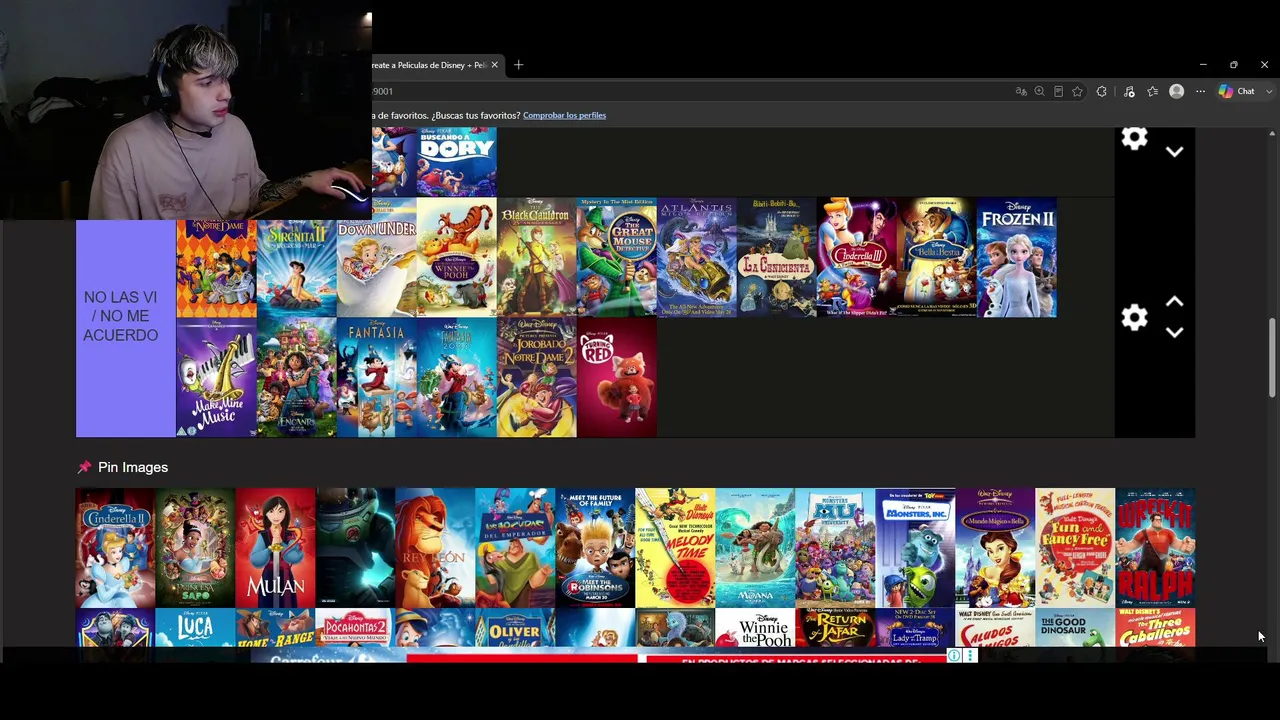Screen dimensions: 1280x720
Task: Click the ad info icon
Action: 954,656
